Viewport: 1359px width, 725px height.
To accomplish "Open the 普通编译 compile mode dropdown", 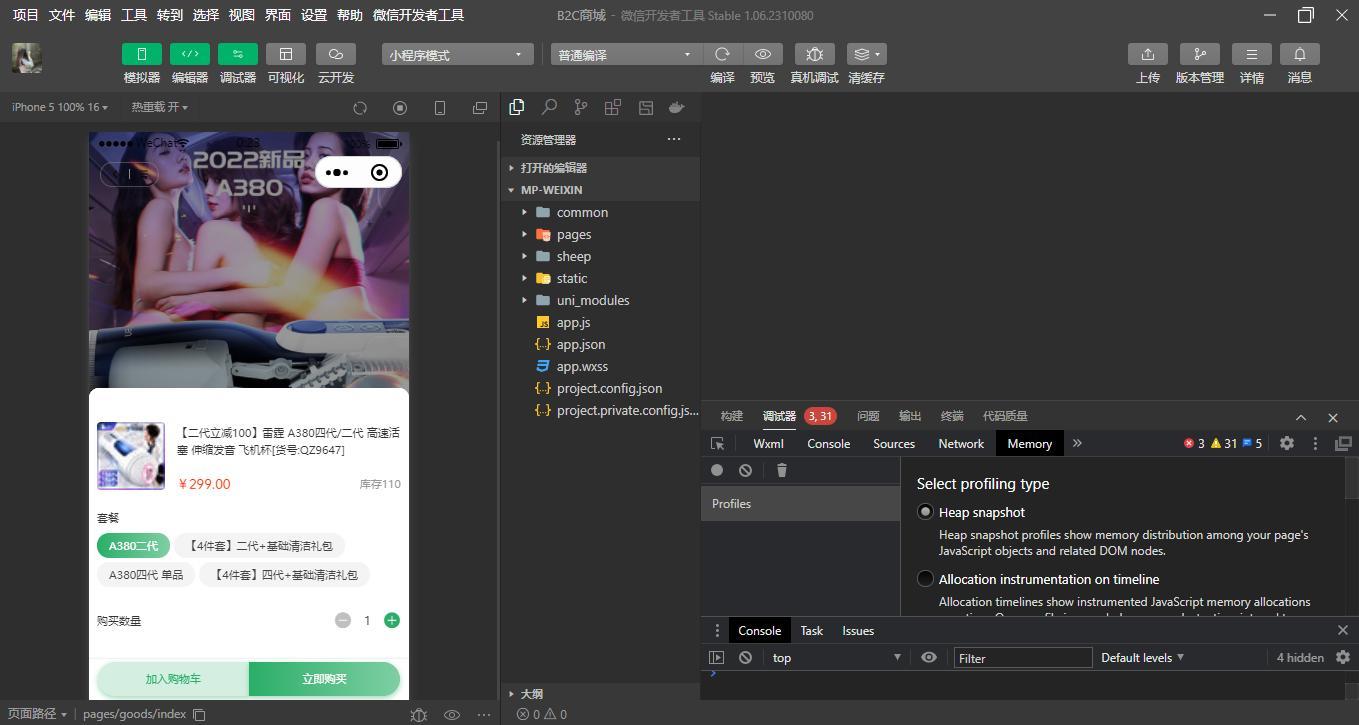I will [626, 55].
